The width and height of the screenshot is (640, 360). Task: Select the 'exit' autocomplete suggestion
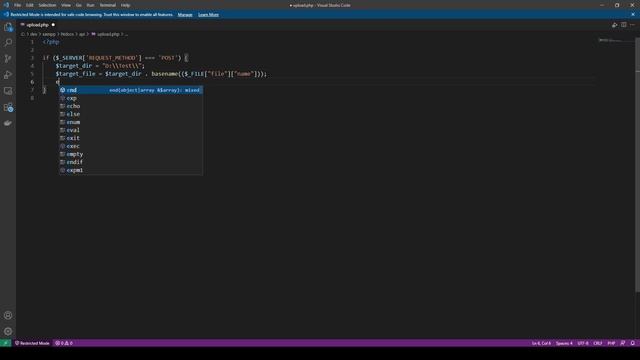(x=131, y=138)
